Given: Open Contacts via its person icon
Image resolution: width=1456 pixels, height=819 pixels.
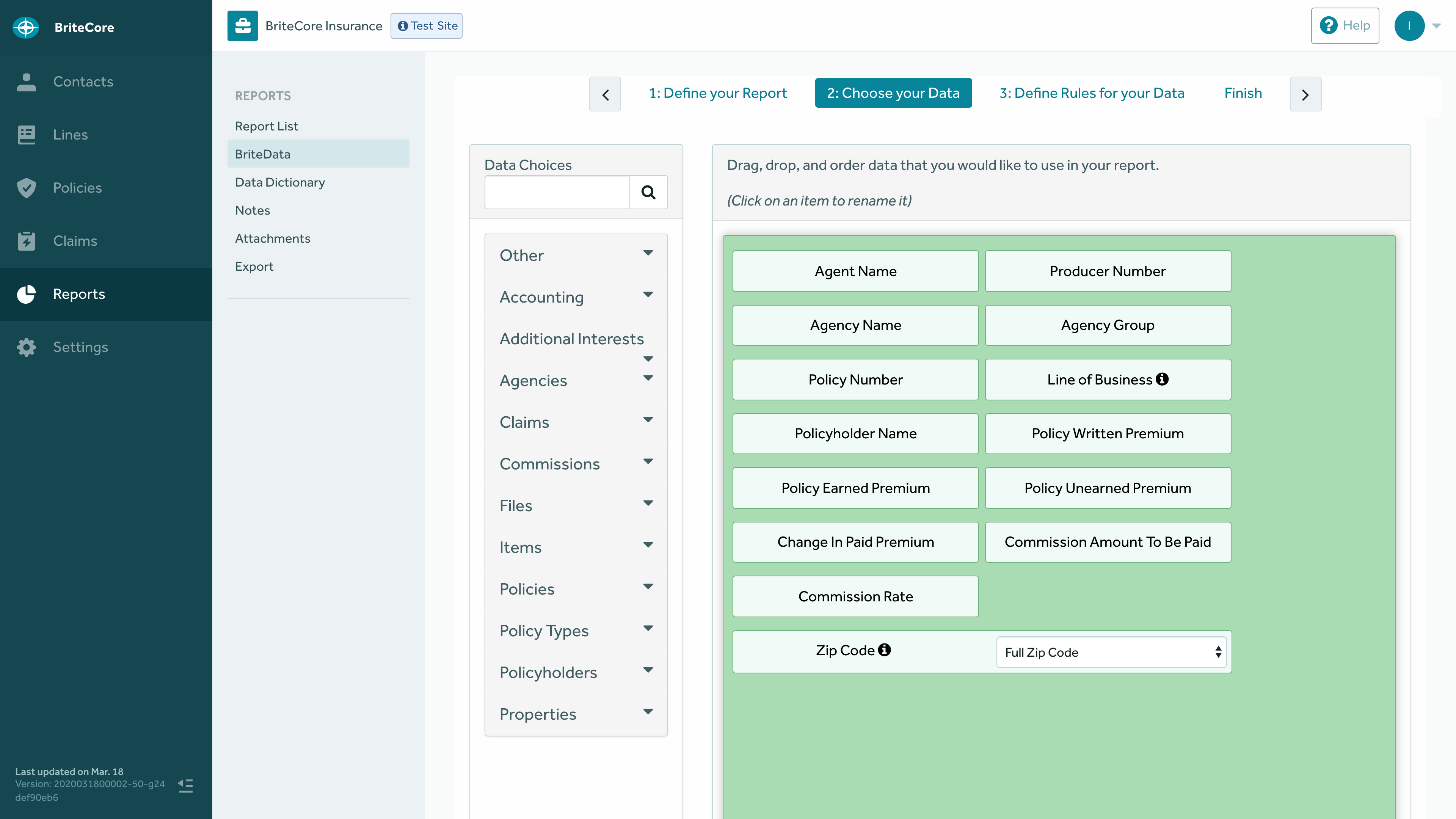Looking at the screenshot, I should tap(26, 82).
